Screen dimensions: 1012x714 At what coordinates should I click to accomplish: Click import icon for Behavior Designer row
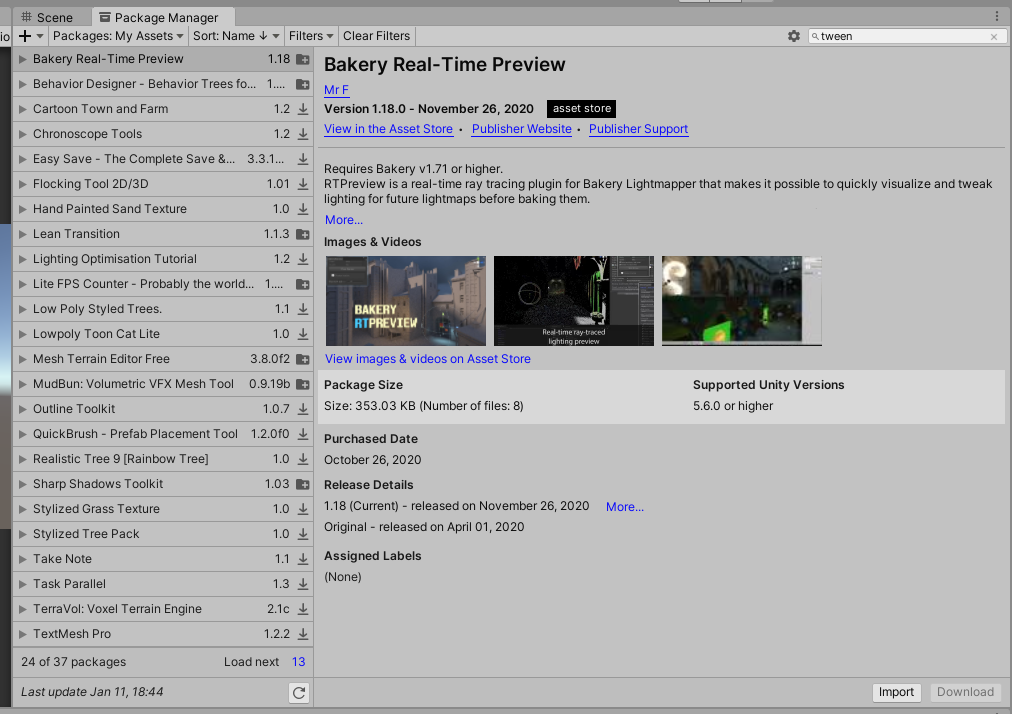(x=303, y=84)
